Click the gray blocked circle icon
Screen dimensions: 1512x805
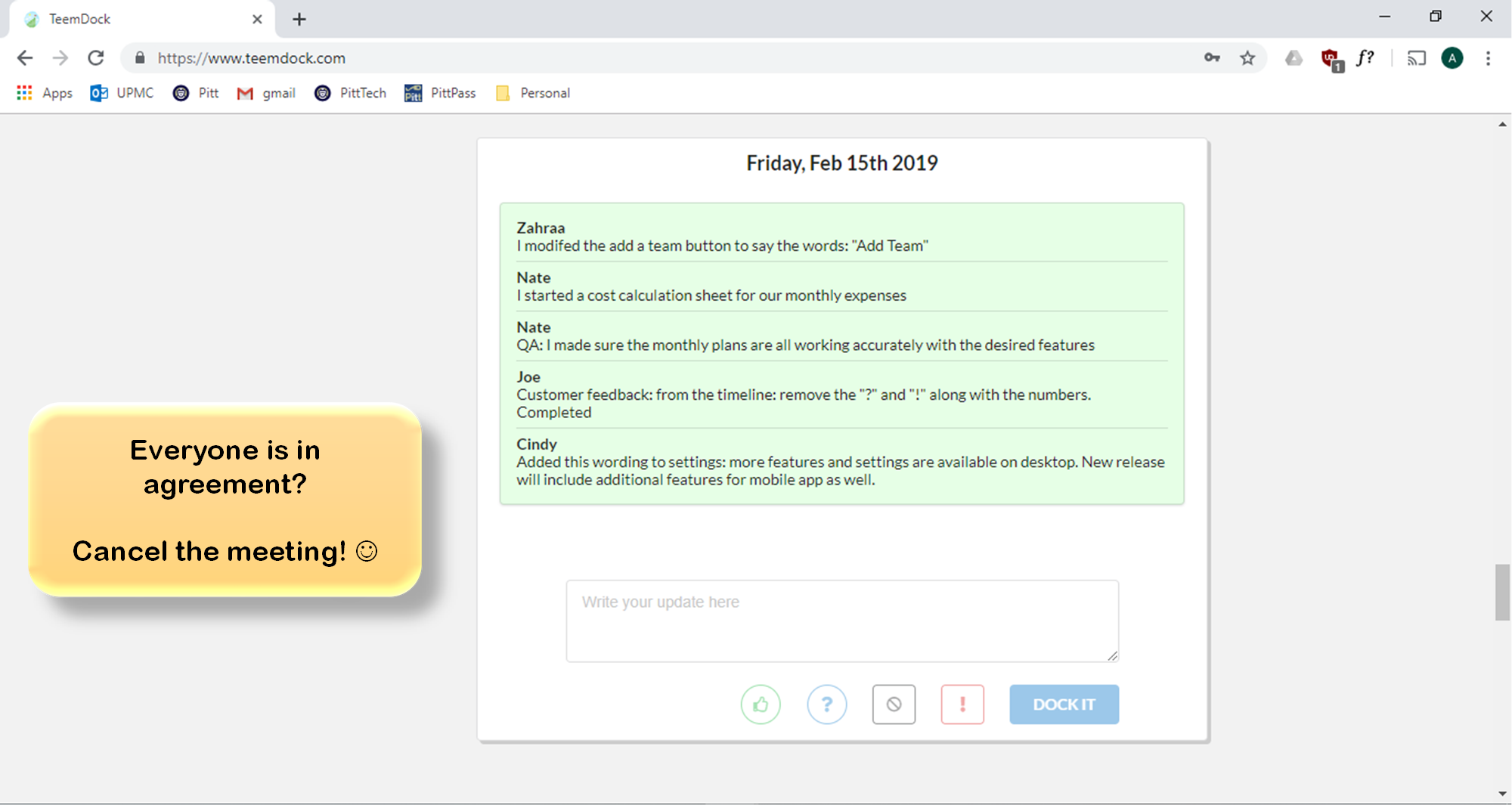[x=894, y=704]
